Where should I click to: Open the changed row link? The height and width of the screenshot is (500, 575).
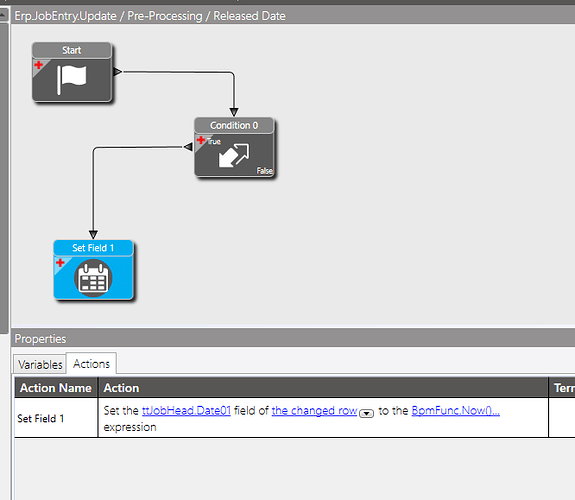click(314, 410)
